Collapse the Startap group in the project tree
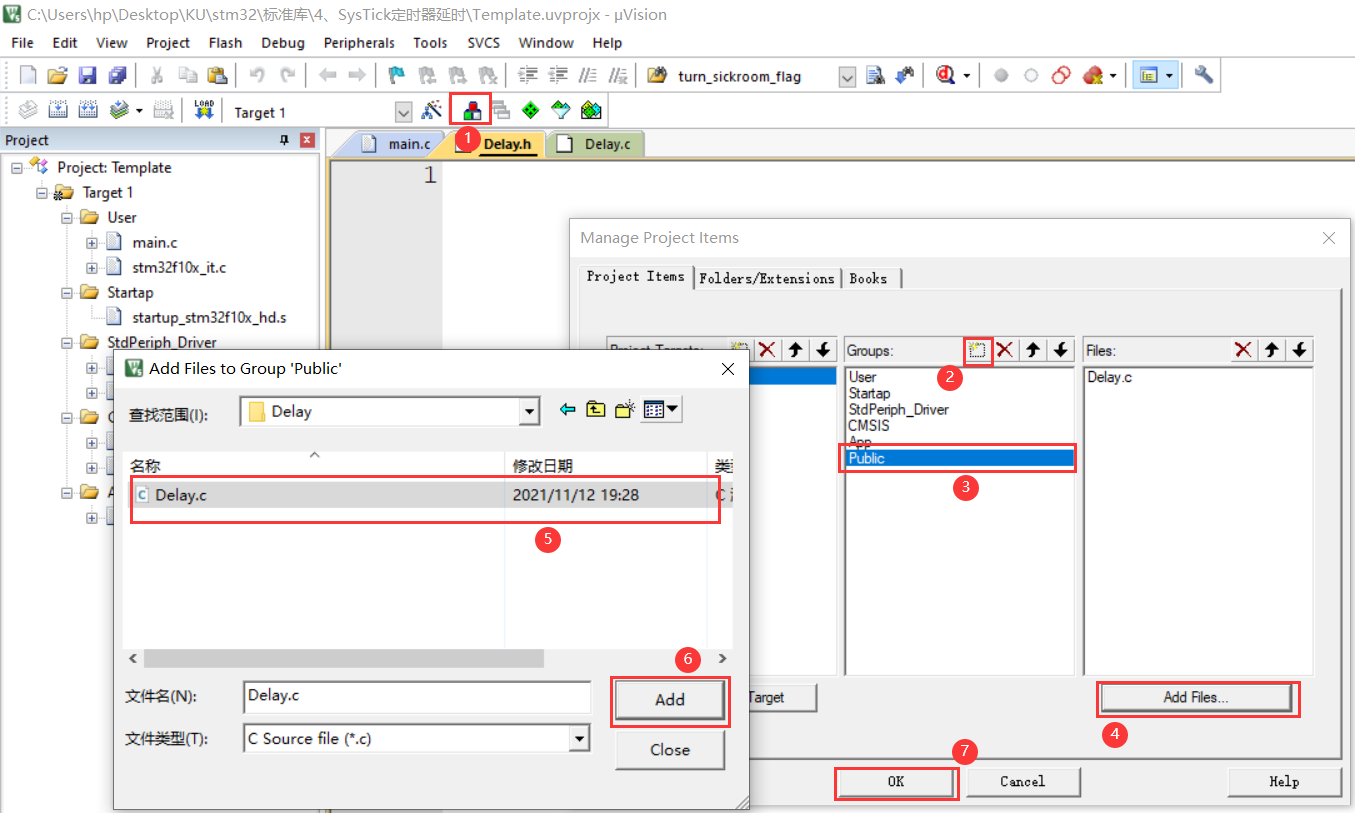This screenshot has height=813, width=1355. coord(67,292)
